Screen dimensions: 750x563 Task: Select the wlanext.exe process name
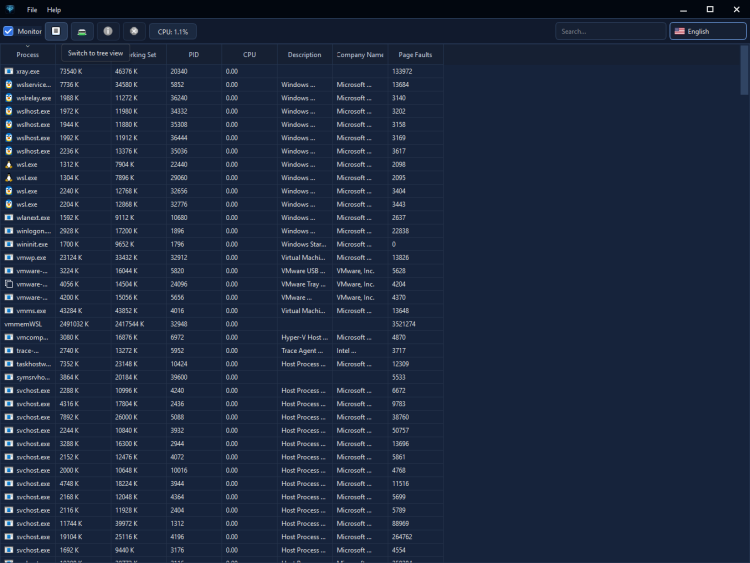point(33,218)
